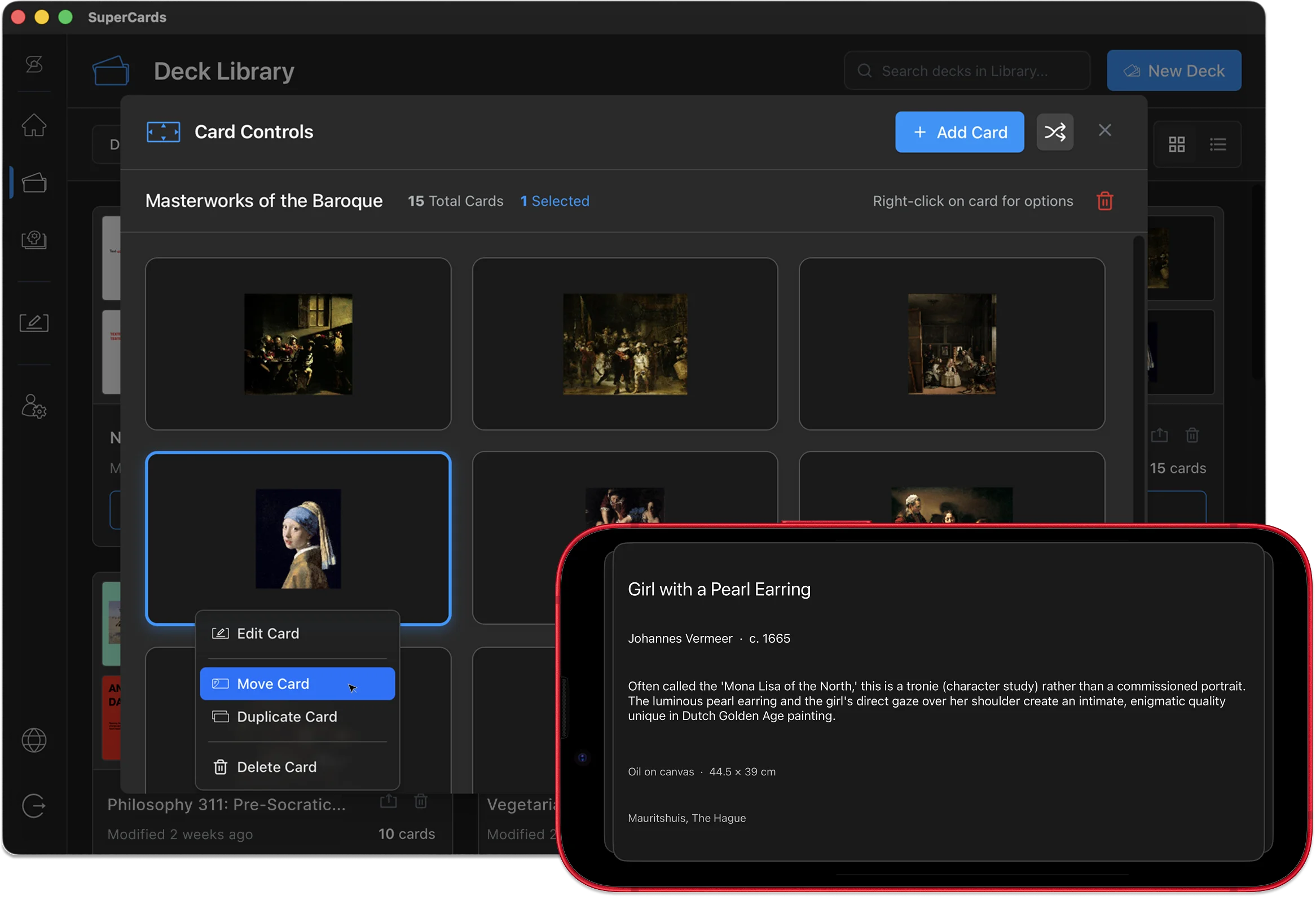The height and width of the screenshot is (900, 1316).
Task: Shuffle cards with the shuffle icon
Action: pyautogui.click(x=1055, y=133)
